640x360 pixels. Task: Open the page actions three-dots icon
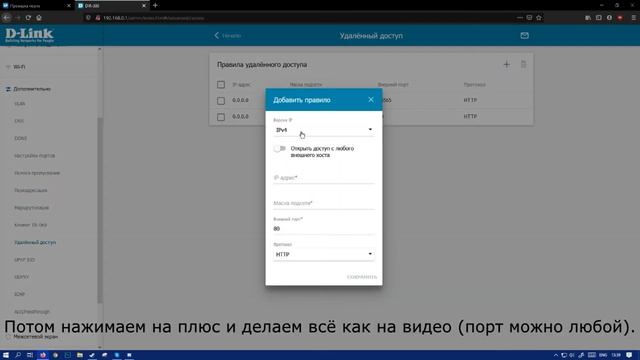[x=520, y=18]
